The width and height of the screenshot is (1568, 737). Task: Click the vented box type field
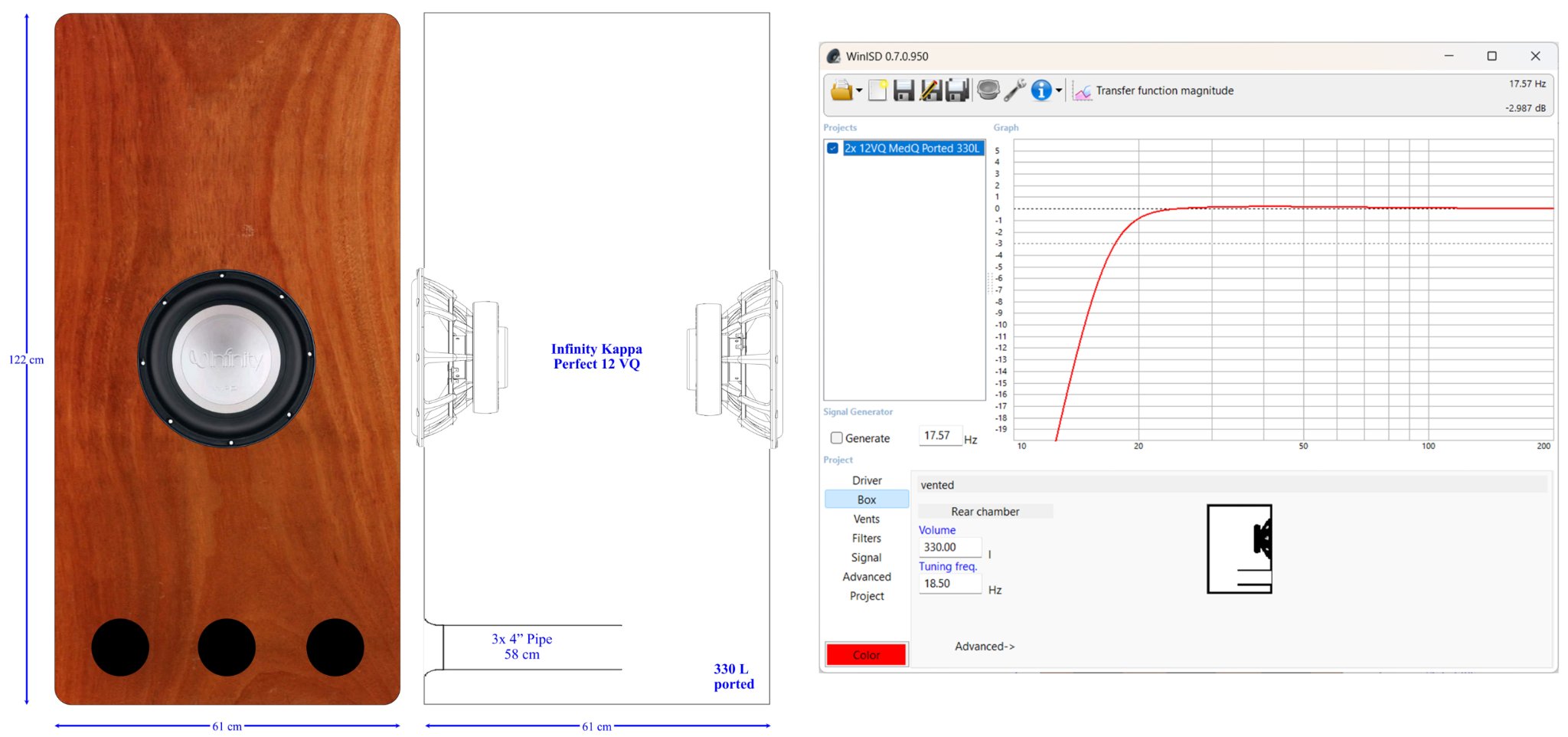tap(1232, 484)
